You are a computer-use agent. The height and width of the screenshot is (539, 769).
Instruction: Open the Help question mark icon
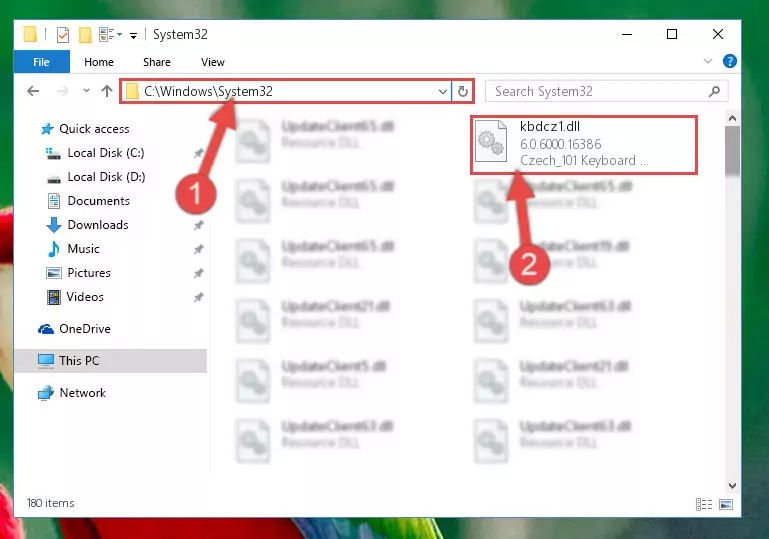tap(730, 61)
